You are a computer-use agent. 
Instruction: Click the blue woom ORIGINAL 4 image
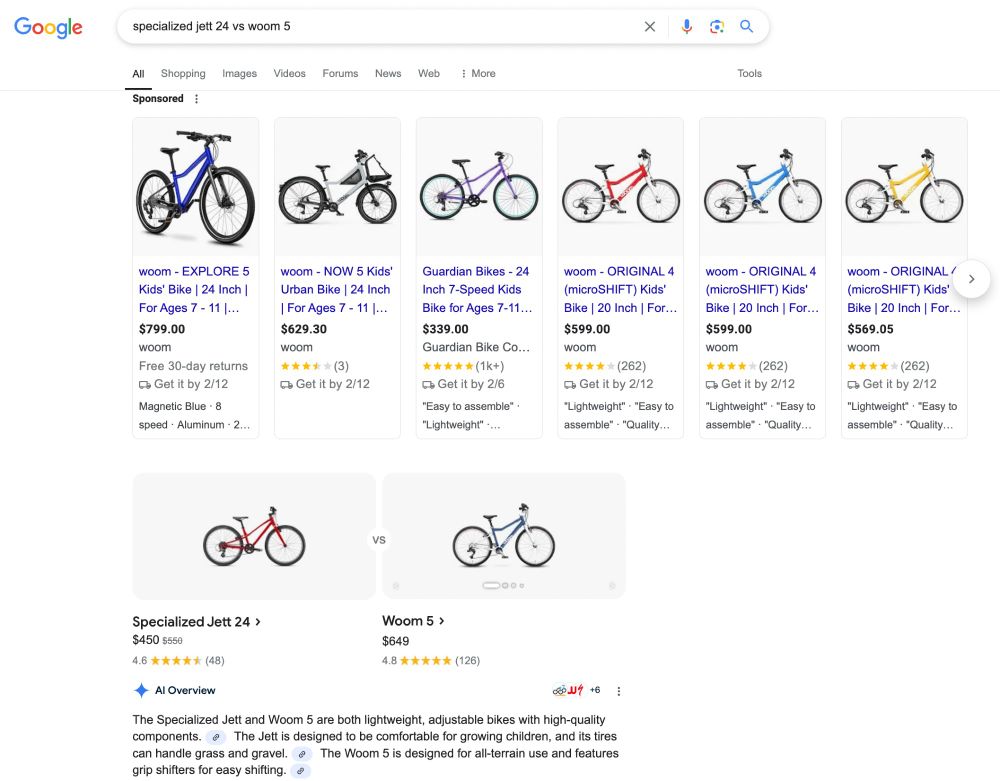coord(762,187)
